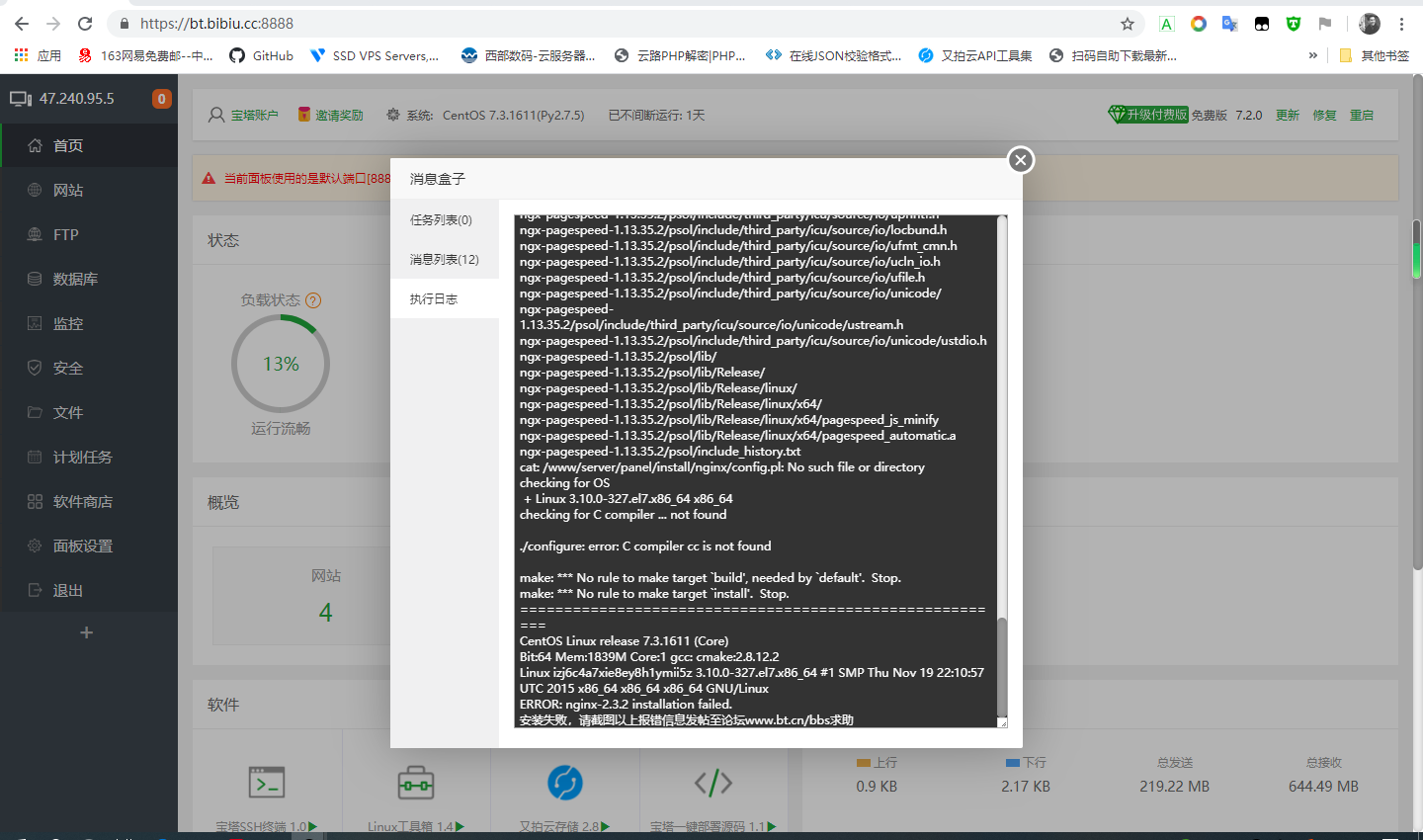Image resolution: width=1423 pixels, height=840 pixels.
Task: Open the 宝塔一键部署源码 software icon
Action: pyautogui.click(x=713, y=783)
